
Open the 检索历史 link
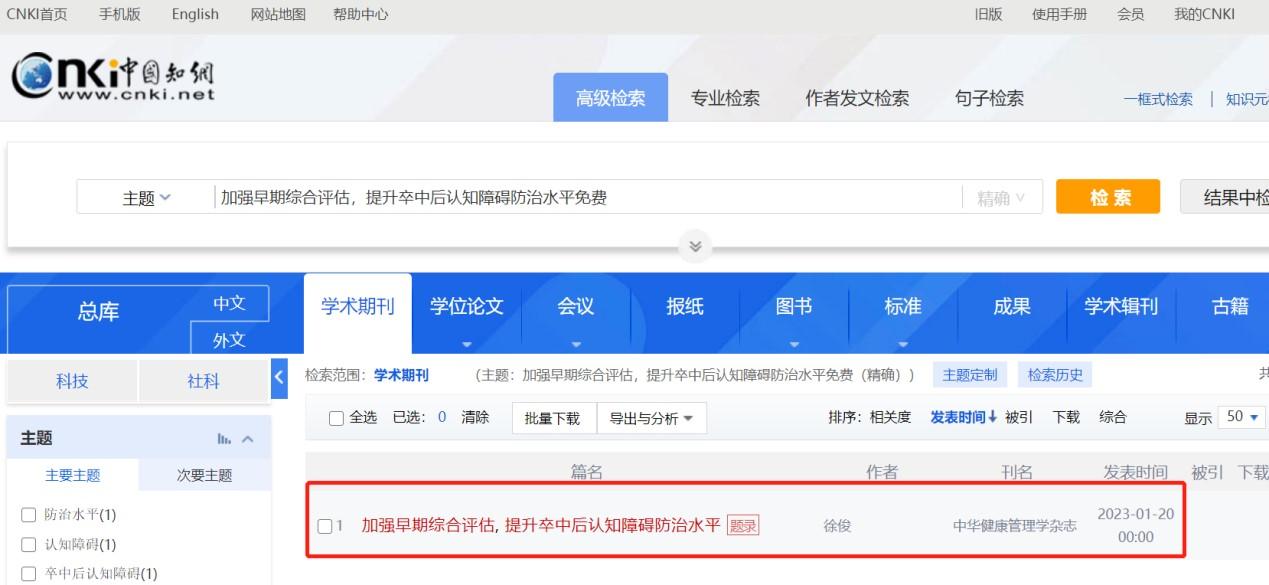(x=1055, y=375)
